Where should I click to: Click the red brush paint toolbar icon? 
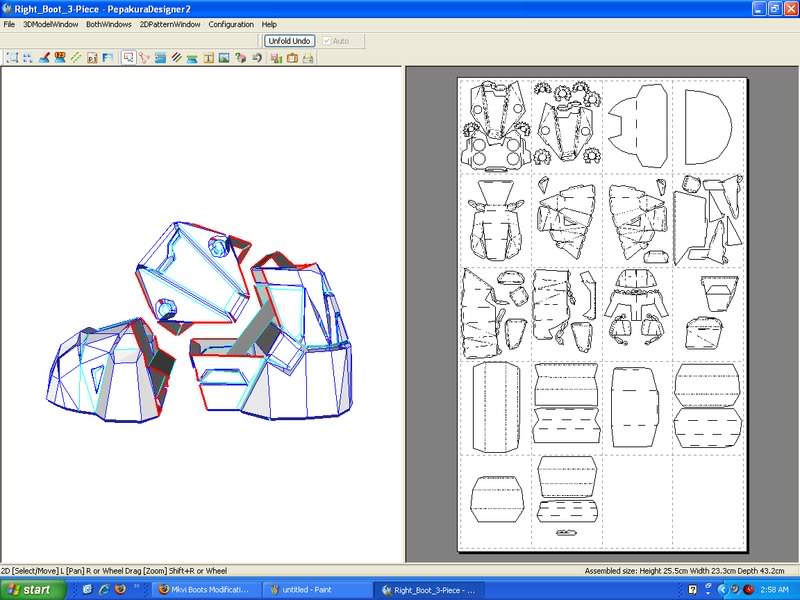(x=44, y=58)
